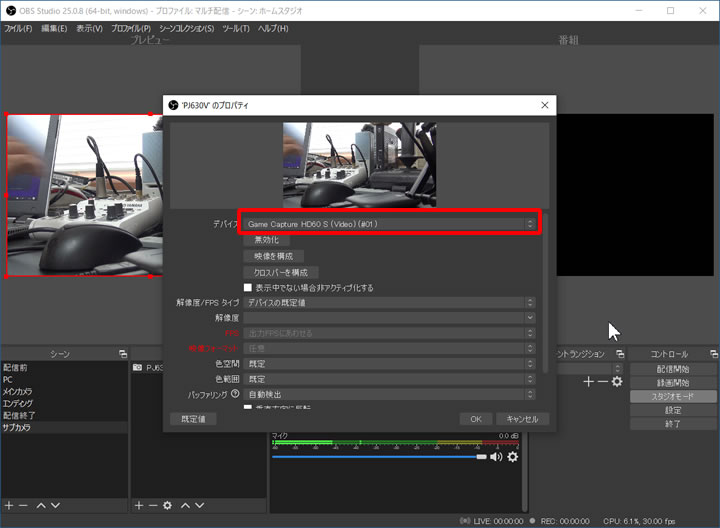Open the 表示(V) menu
This screenshot has height=528, width=720.
[90, 28]
